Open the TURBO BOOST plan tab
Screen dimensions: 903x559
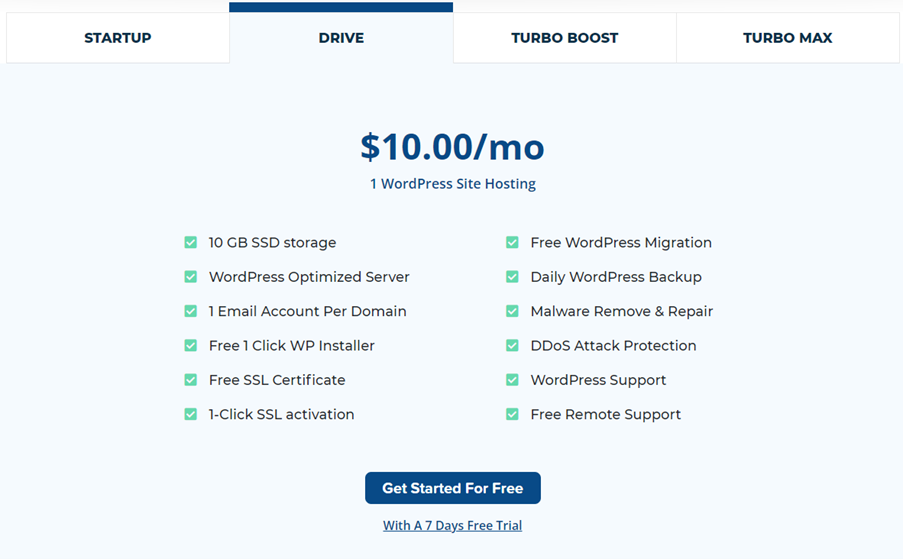point(564,38)
